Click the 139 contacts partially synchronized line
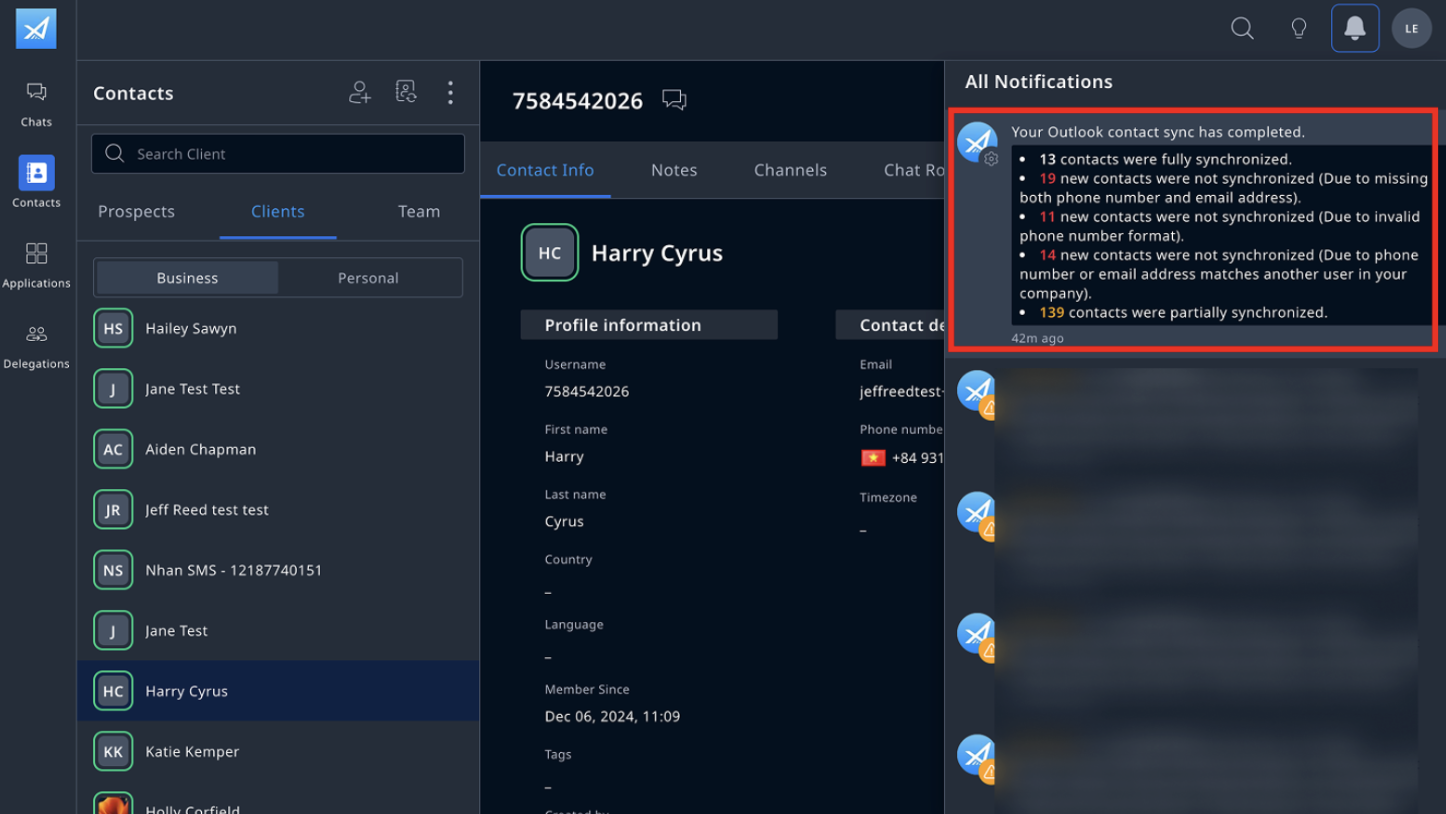The height and width of the screenshot is (814, 1446). 1183,313
